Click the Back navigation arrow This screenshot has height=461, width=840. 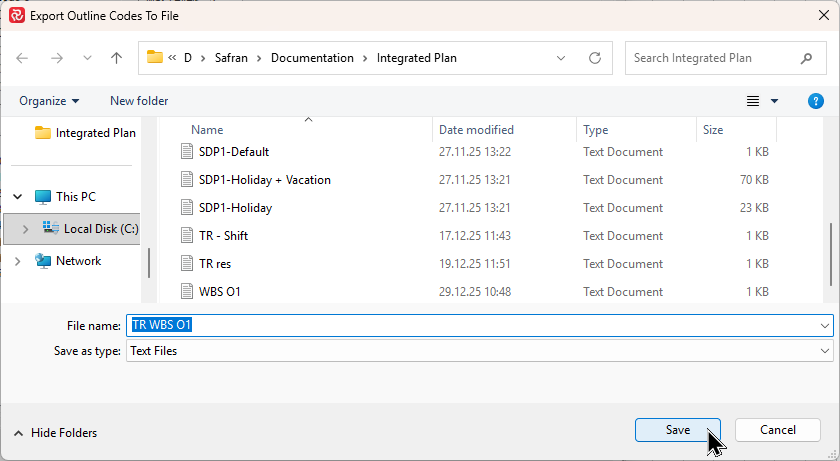pyautogui.click(x=22, y=58)
